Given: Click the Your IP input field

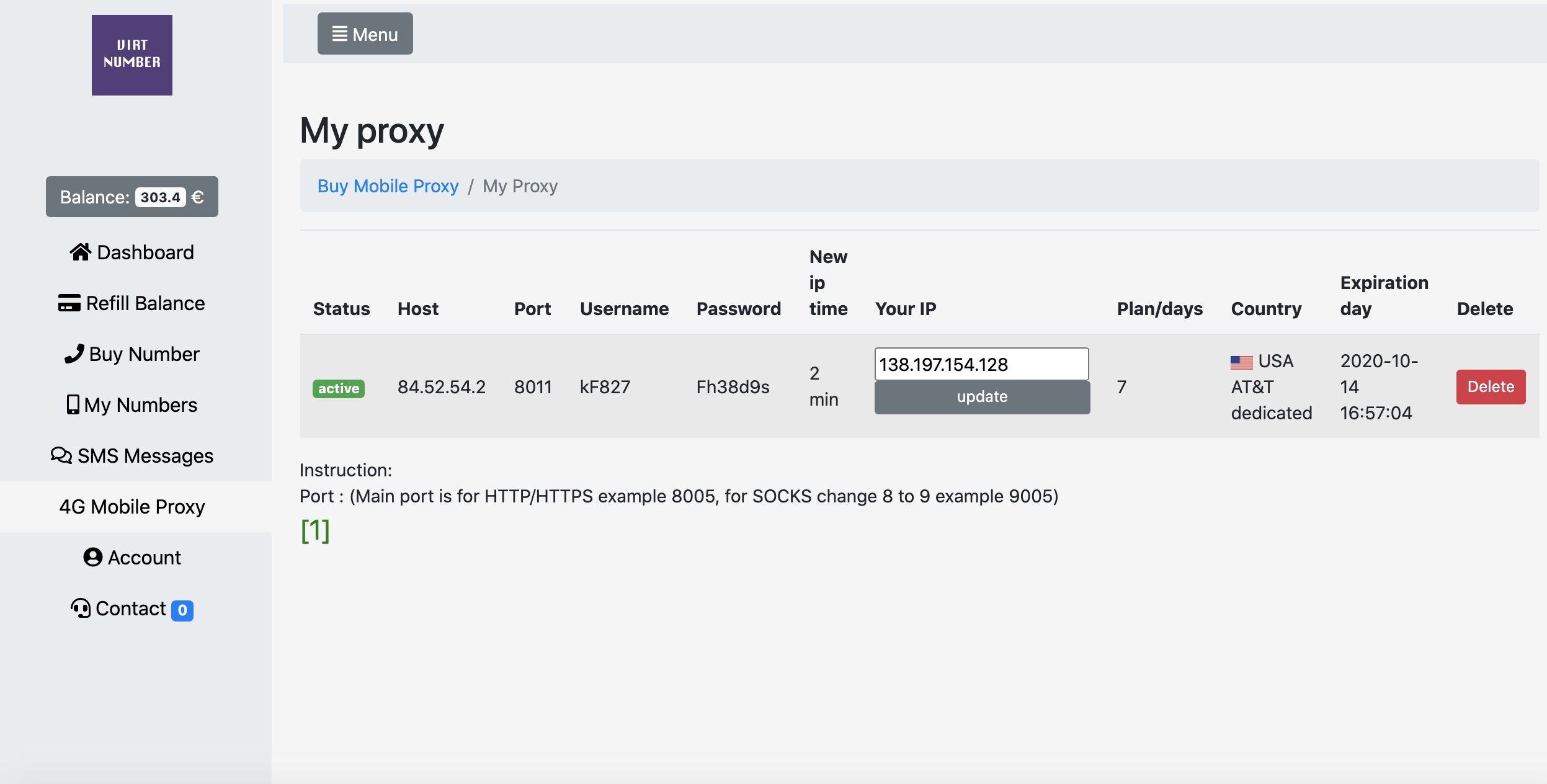Looking at the screenshot, I should point(981,364).
